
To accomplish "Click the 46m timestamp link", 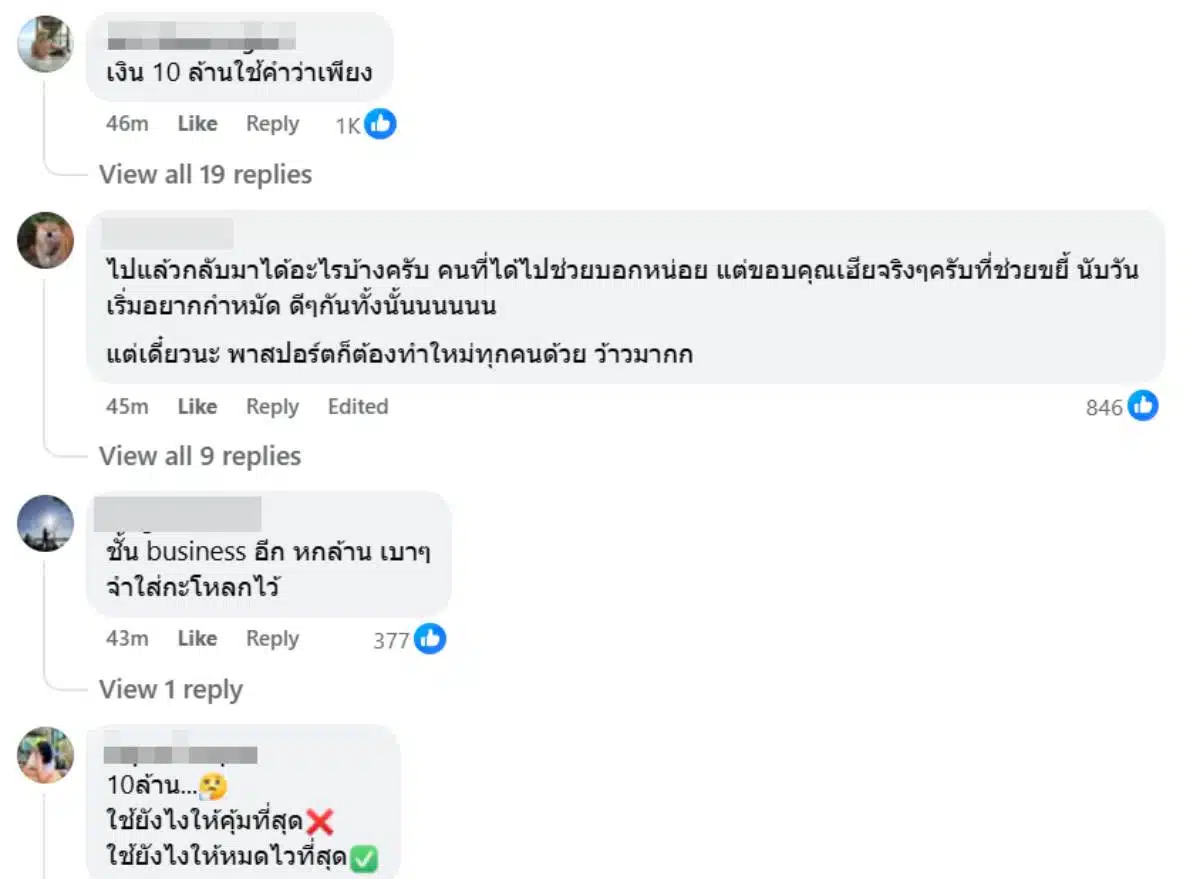I will pos(127,124).
